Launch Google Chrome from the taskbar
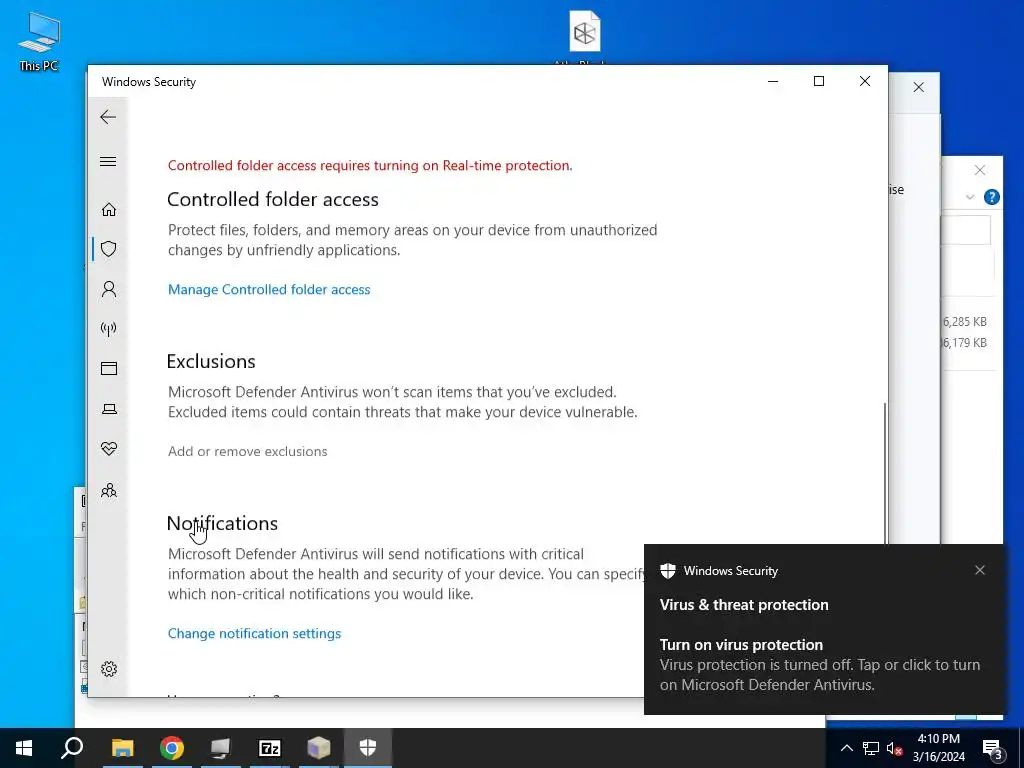 point(172,748)
